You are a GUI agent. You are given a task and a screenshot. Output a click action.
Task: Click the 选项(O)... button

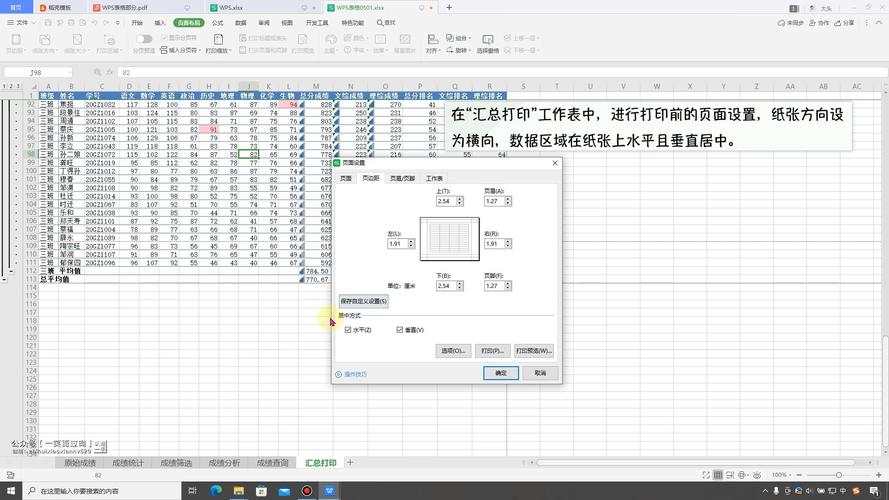pyautogui.click(x=453, y=351)
